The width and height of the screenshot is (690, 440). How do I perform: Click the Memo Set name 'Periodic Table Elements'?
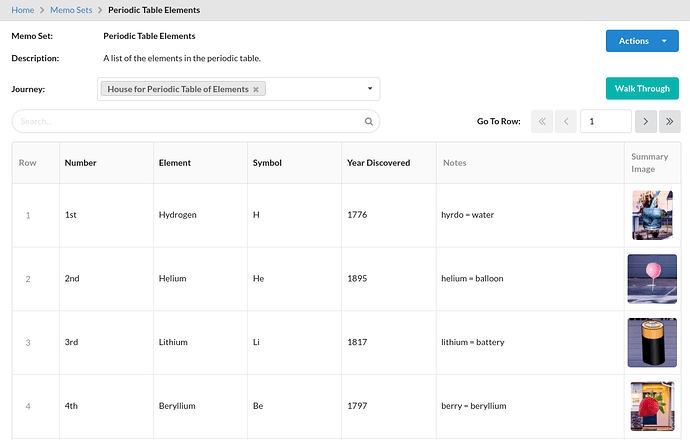tap(149, 36)
